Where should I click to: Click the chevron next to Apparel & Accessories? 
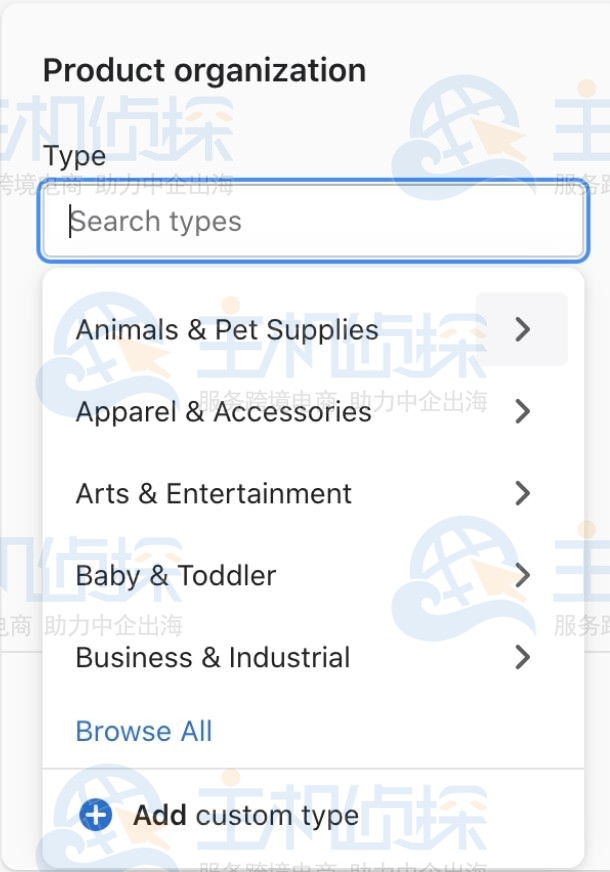522,411
